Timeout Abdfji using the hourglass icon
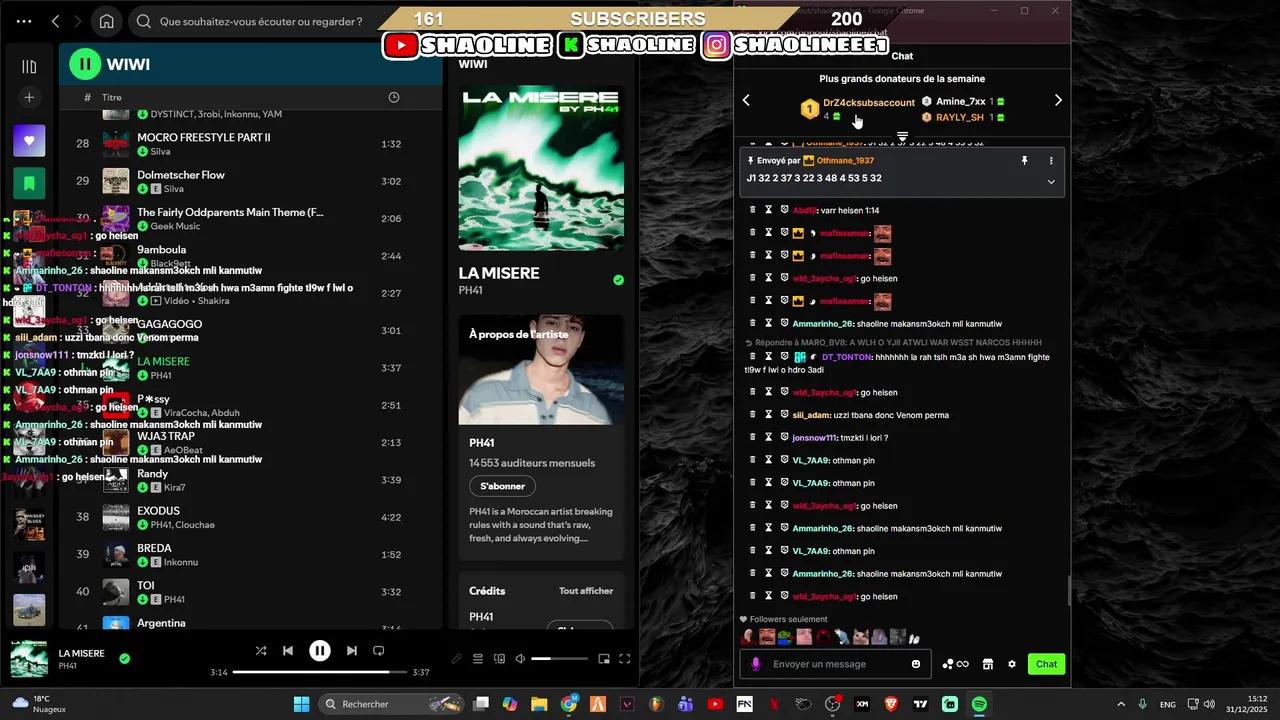The image size is (1280, 720). click(769, 210)
